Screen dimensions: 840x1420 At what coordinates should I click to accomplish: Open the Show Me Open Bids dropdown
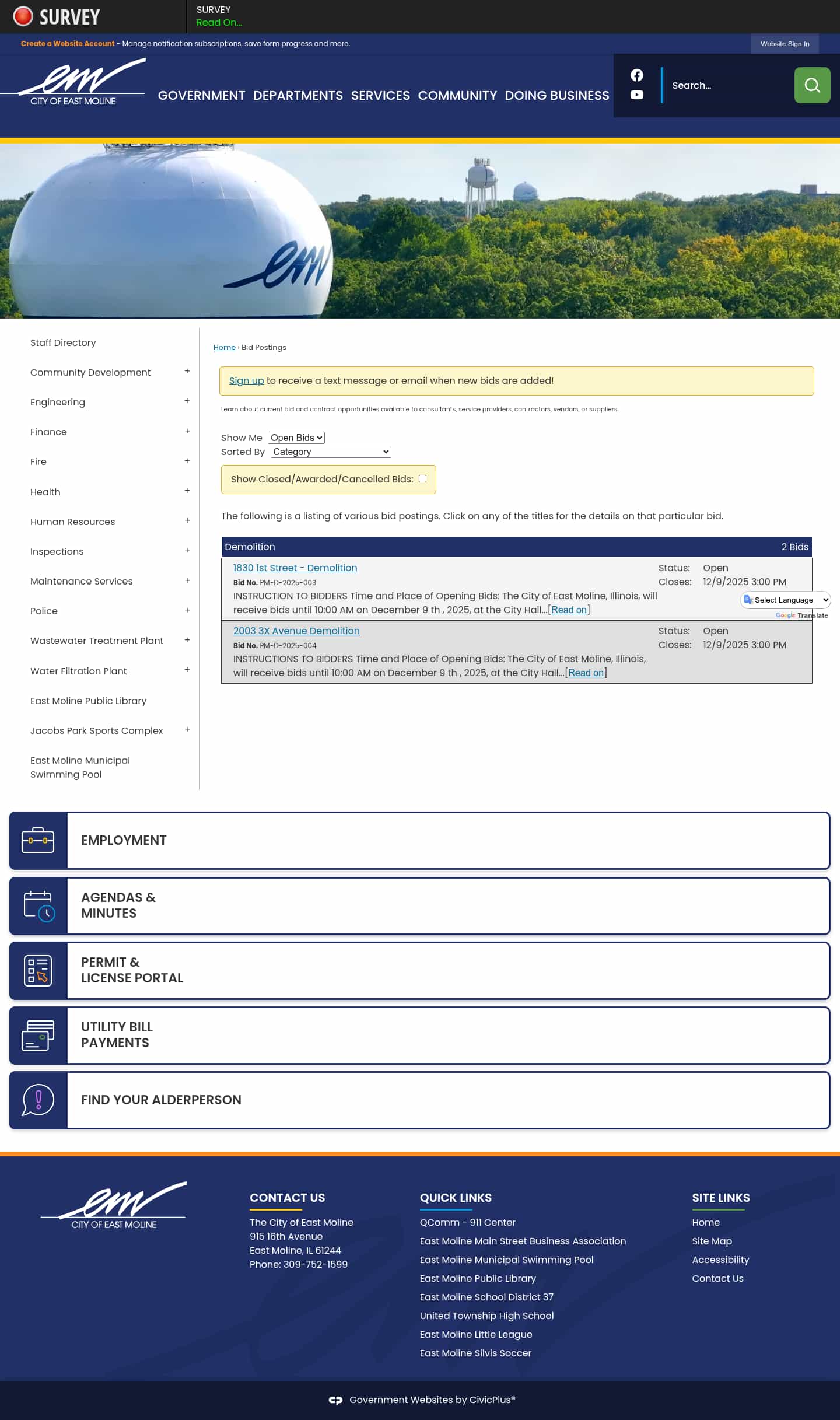(x=296, y=438)
